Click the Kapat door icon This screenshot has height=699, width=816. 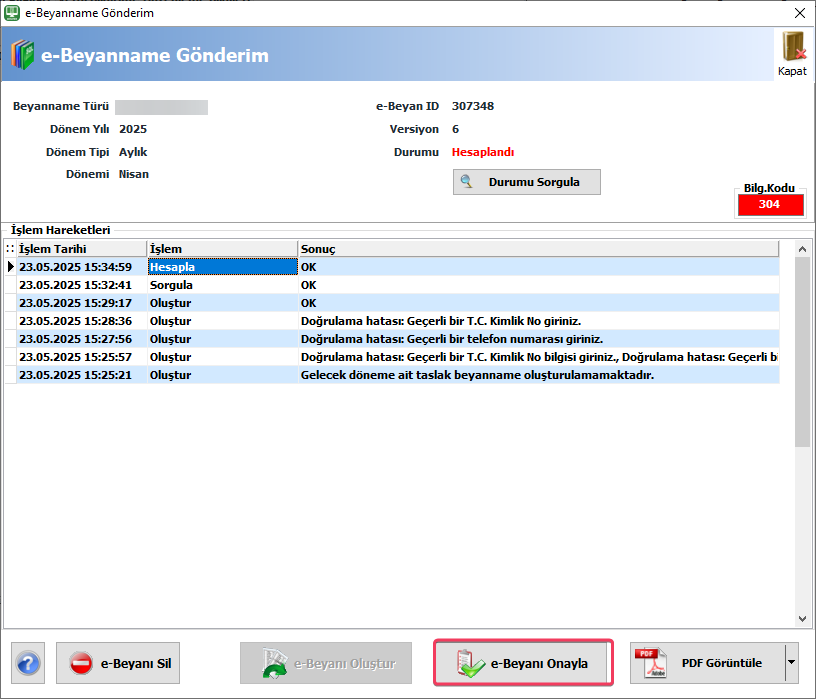(794, 47)
